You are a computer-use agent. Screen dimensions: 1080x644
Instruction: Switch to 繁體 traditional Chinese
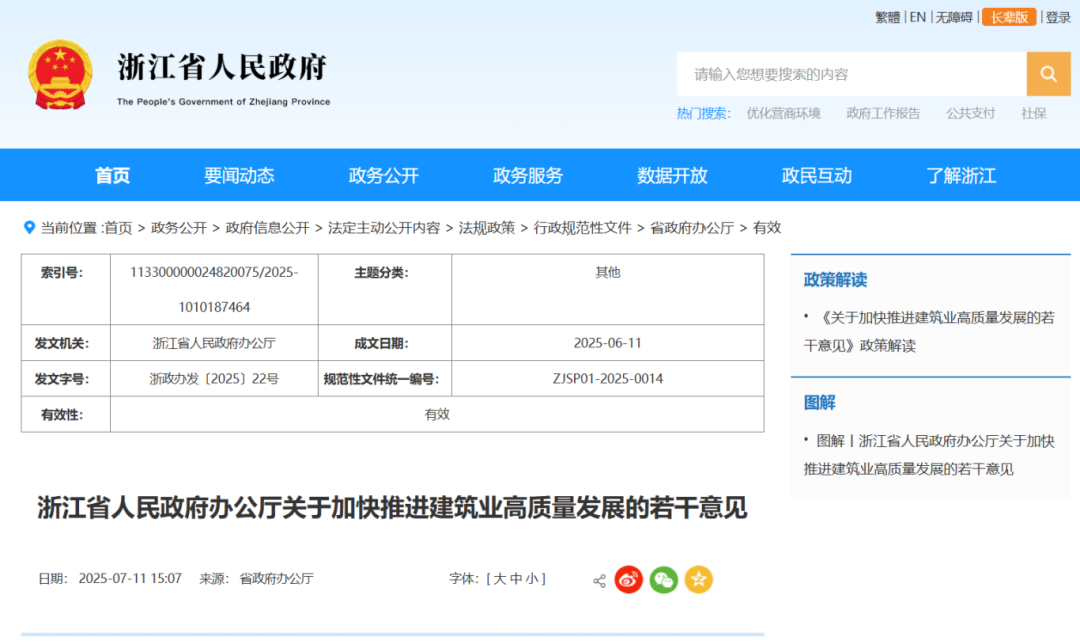click(887, 17)
